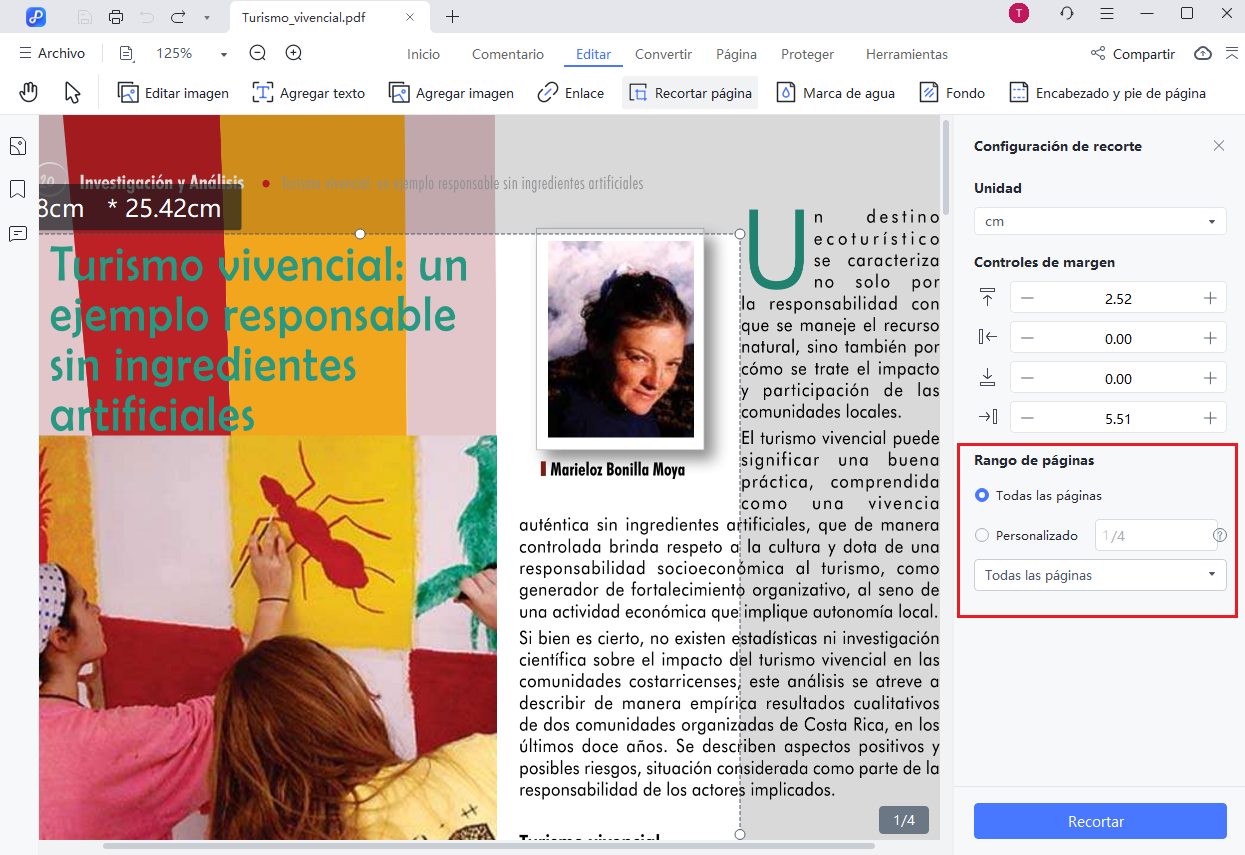
Task: Select the Hand tool
Action: click(x=28, y=92)
